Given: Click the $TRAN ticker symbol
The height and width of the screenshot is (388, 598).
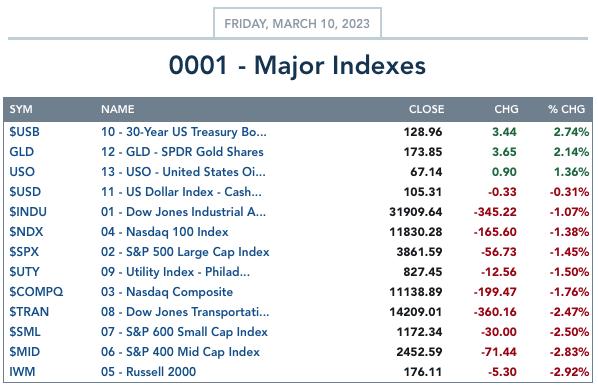Looking at the screenshot, I should pyautogui.click(x=29, y=312).
